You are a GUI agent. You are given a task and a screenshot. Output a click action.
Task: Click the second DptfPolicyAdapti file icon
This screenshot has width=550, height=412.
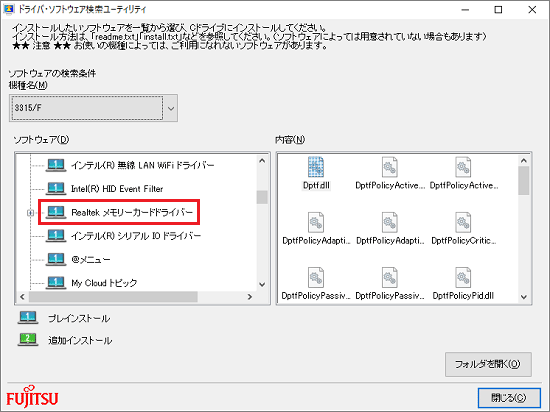point(390,222)
